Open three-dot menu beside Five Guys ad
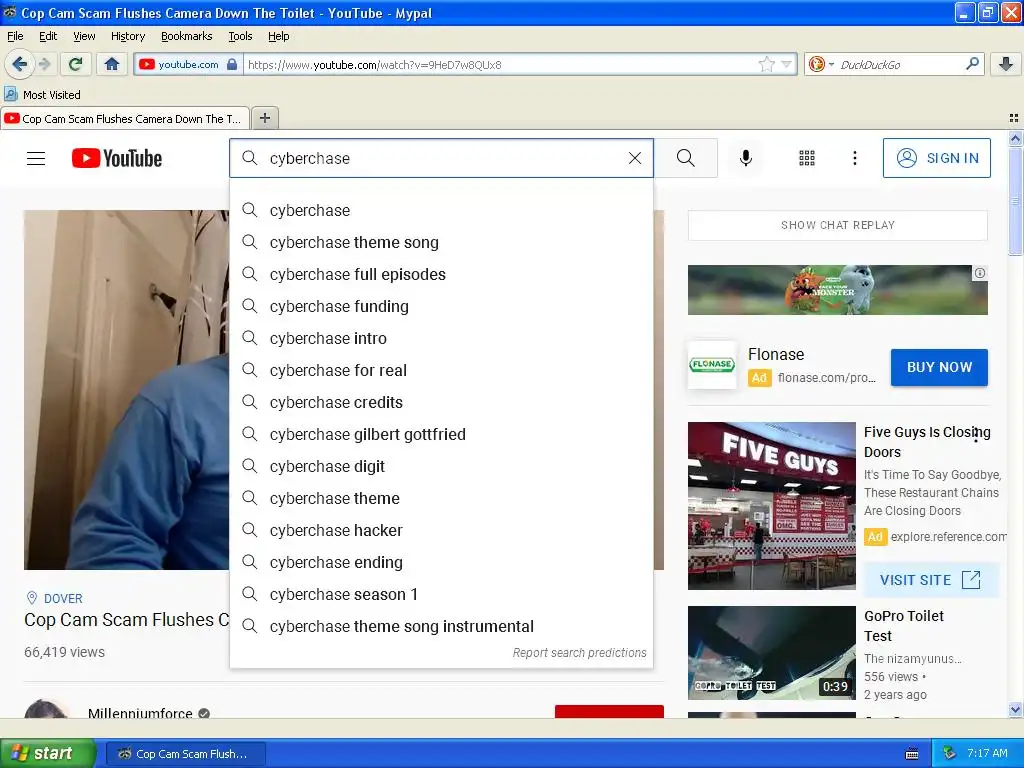 976,436
